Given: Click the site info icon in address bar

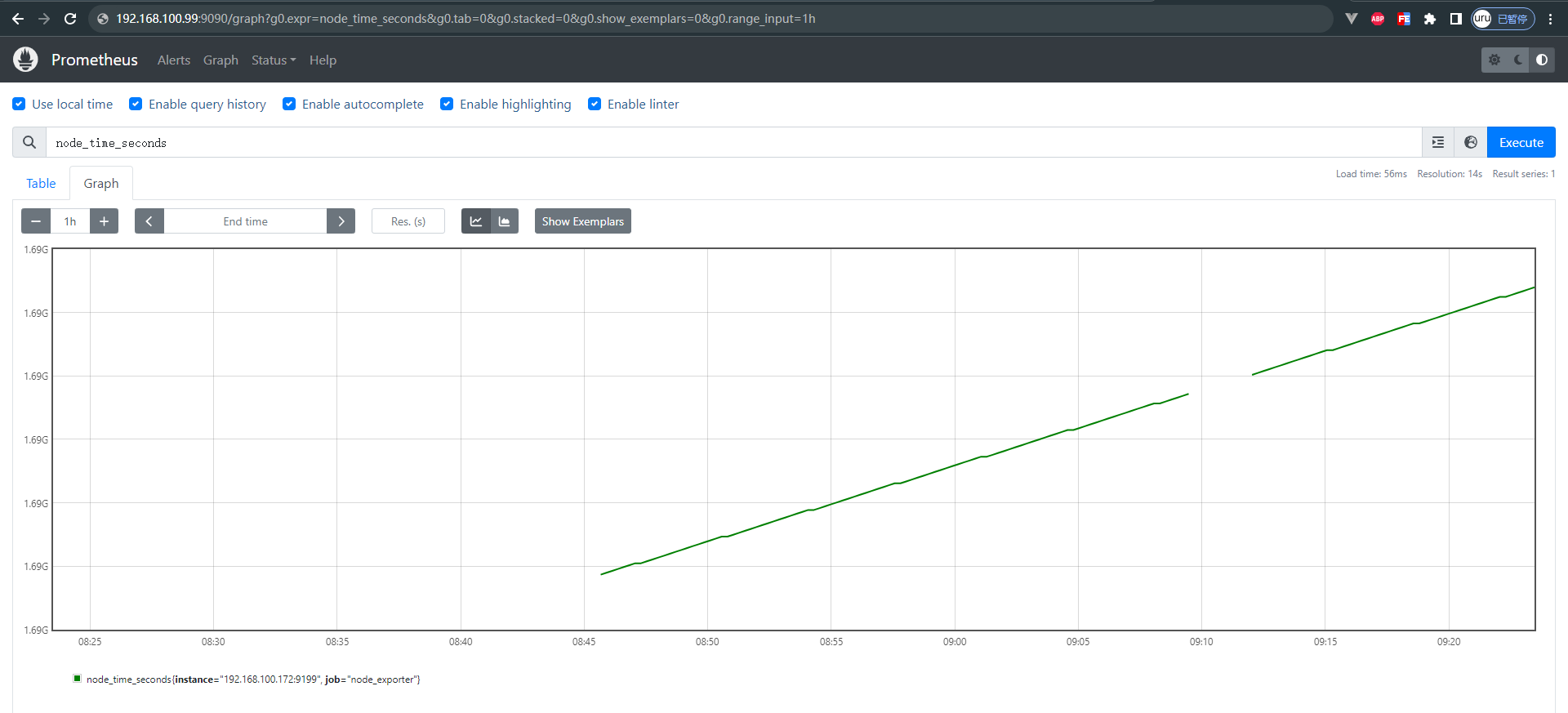Looking at the screenshot, I should (x=103, y=18).
